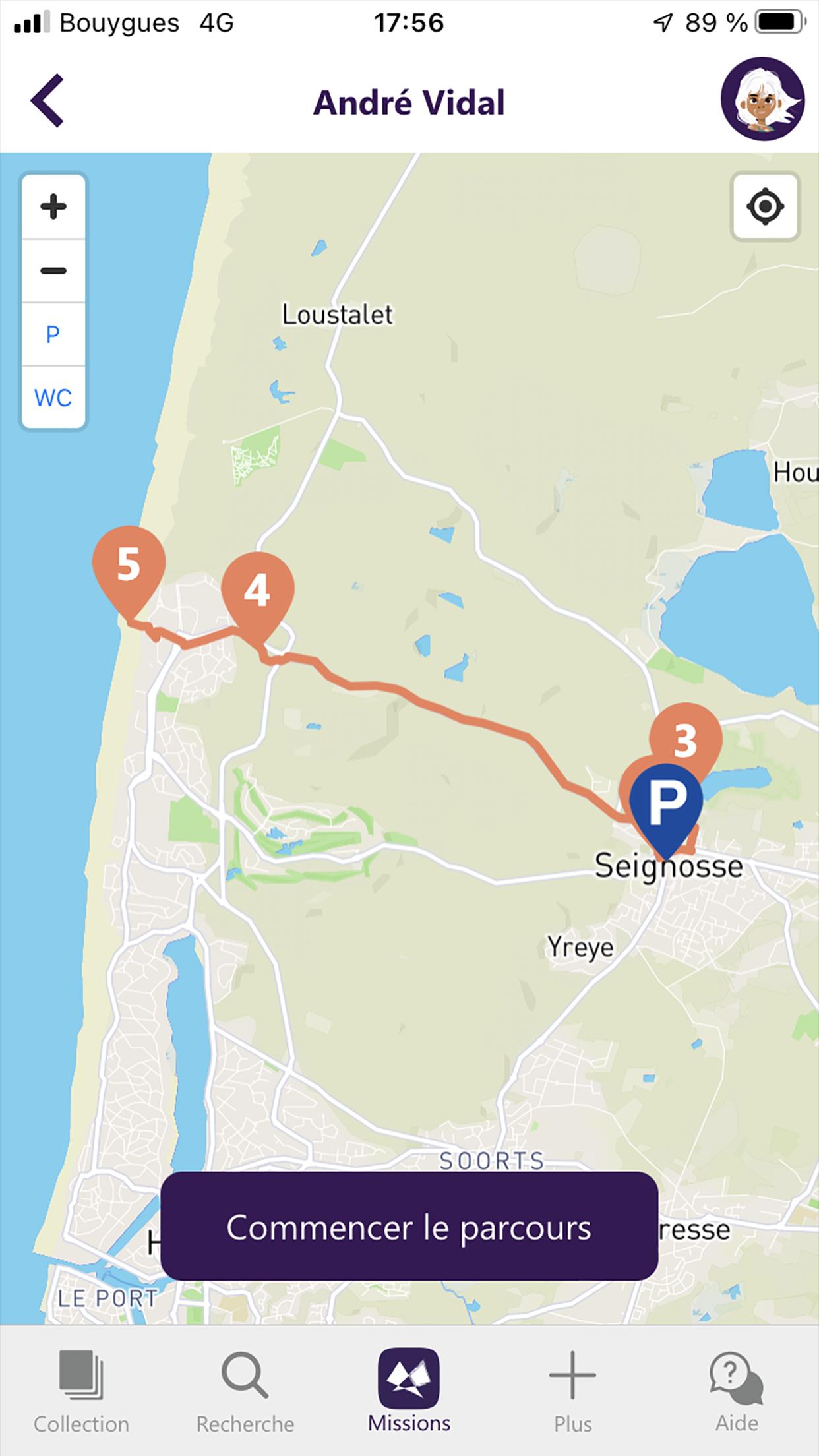Center map on my location
This screenshot has height=1456, width=819.
[x=765, y=206]
